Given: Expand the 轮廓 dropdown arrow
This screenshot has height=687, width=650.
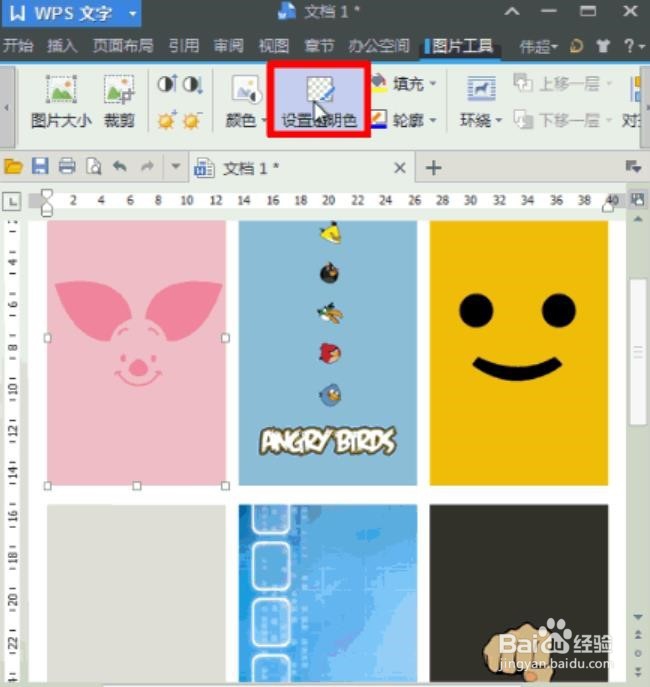Looking at the screenshot, I should (x=433, y=120).
